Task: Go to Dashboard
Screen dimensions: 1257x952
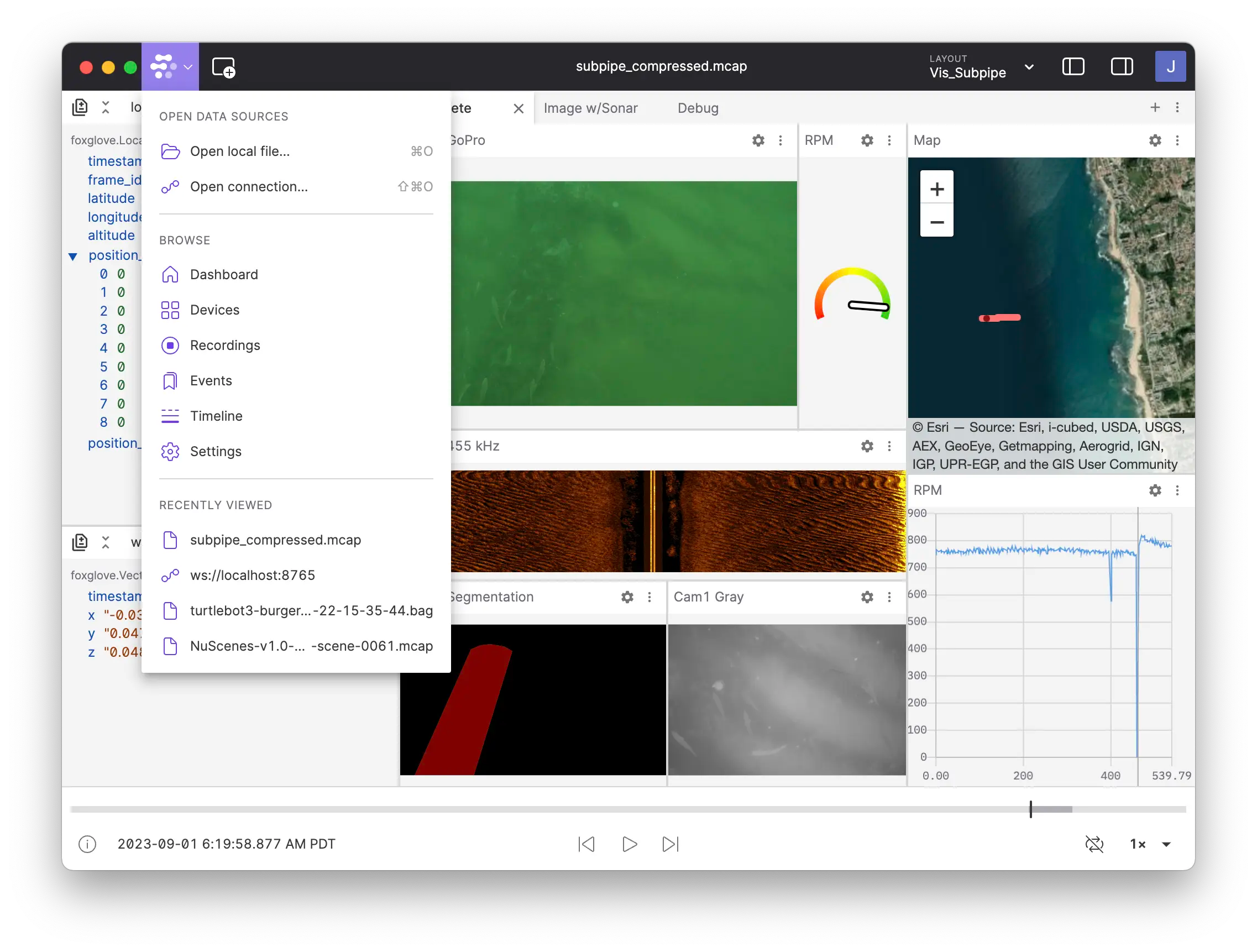Action: pos(296,275)
